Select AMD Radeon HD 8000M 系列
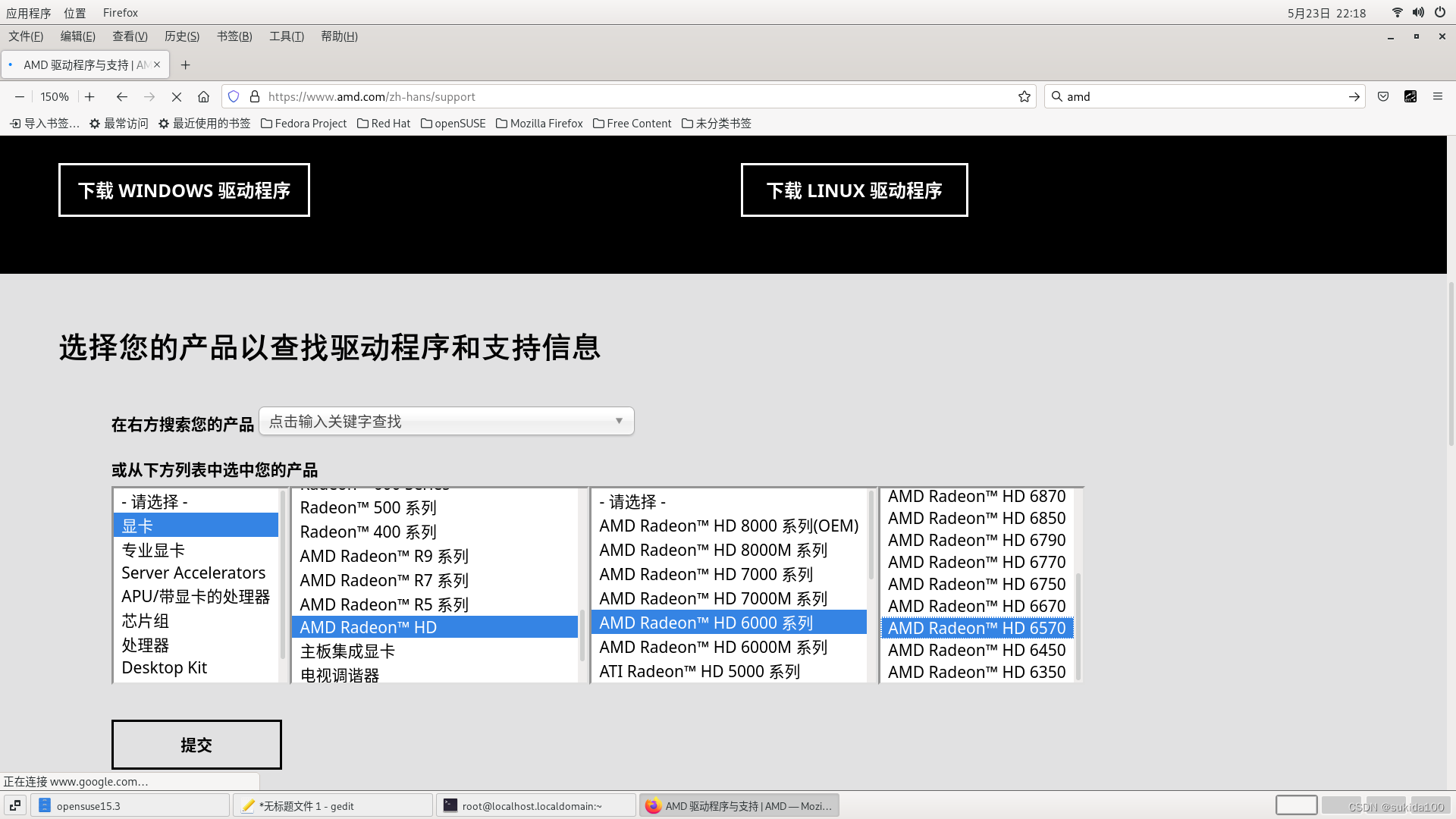 click(729, 551)
